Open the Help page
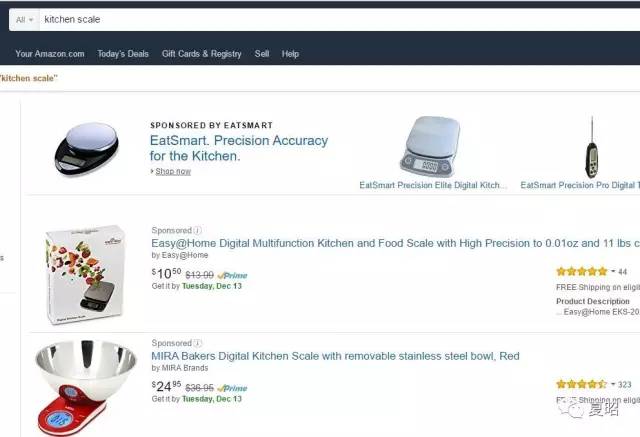640x437 pixels. 291,54
